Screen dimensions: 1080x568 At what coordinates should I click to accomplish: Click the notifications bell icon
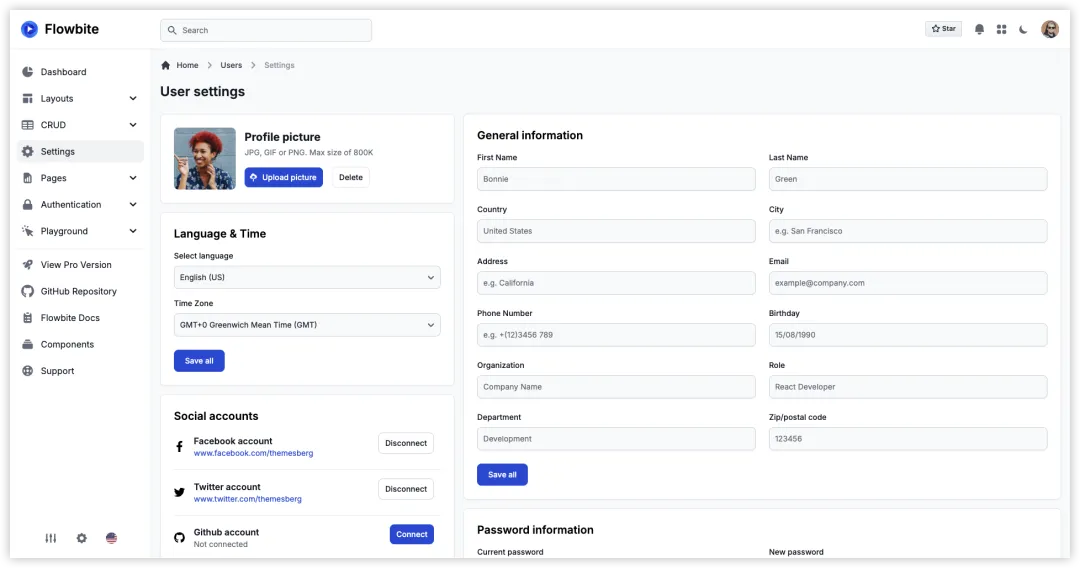[979, 30]
